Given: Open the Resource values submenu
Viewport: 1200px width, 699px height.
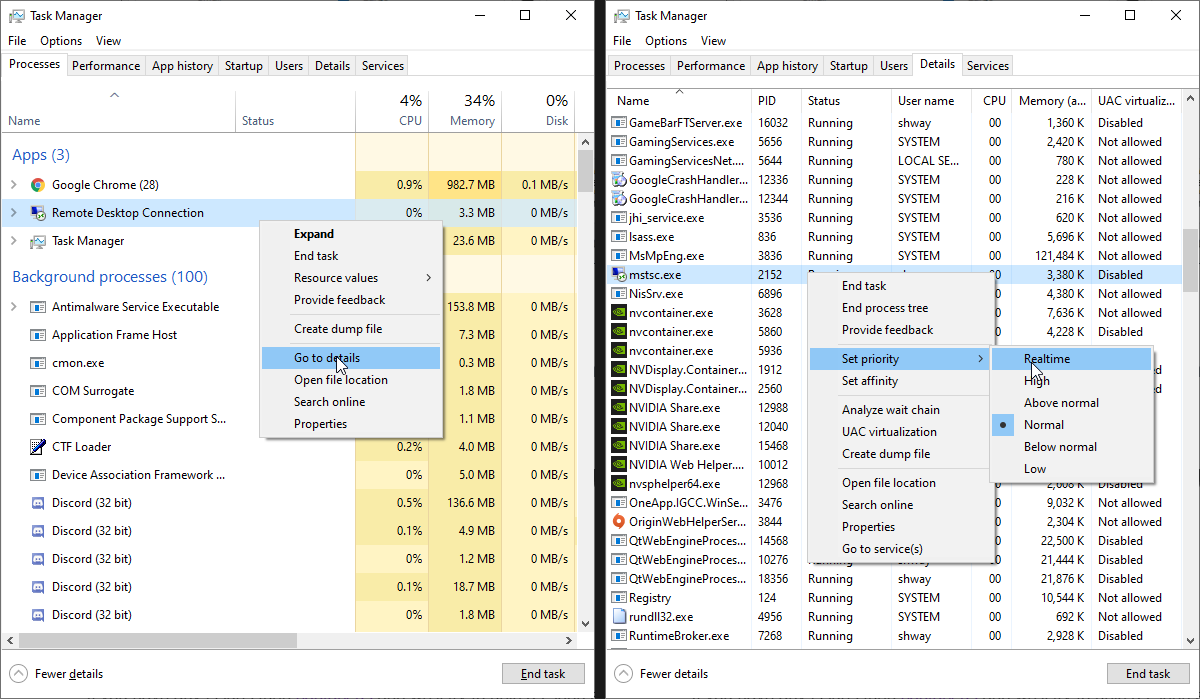Looking at the screenshot, I should [x=350, y=278].
